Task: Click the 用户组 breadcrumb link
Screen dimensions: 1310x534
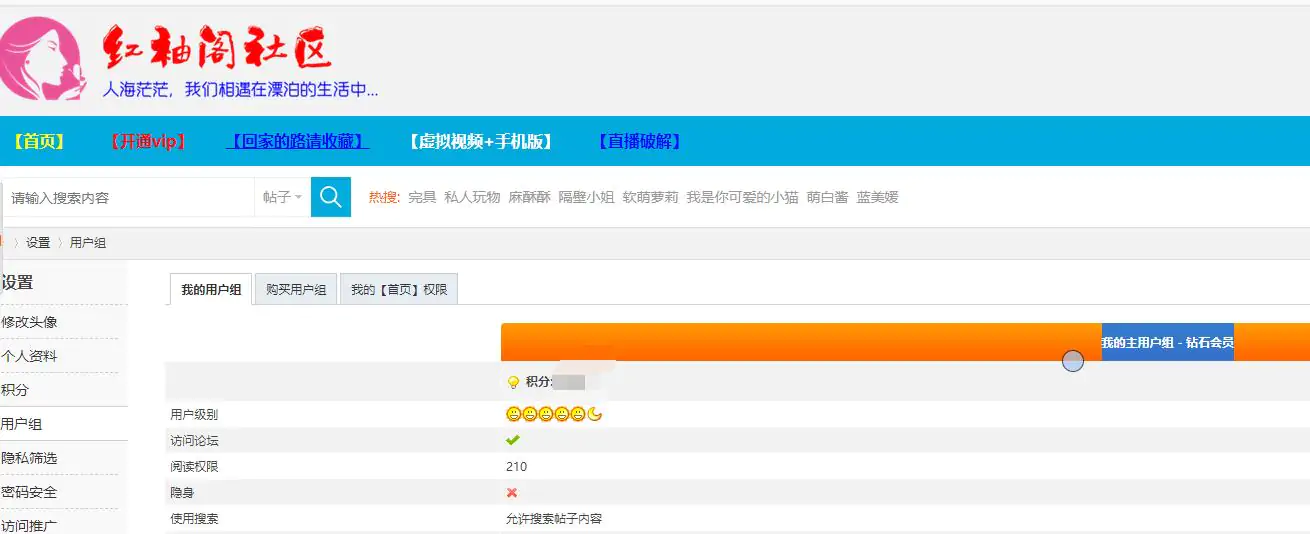Action: point(88,243)
